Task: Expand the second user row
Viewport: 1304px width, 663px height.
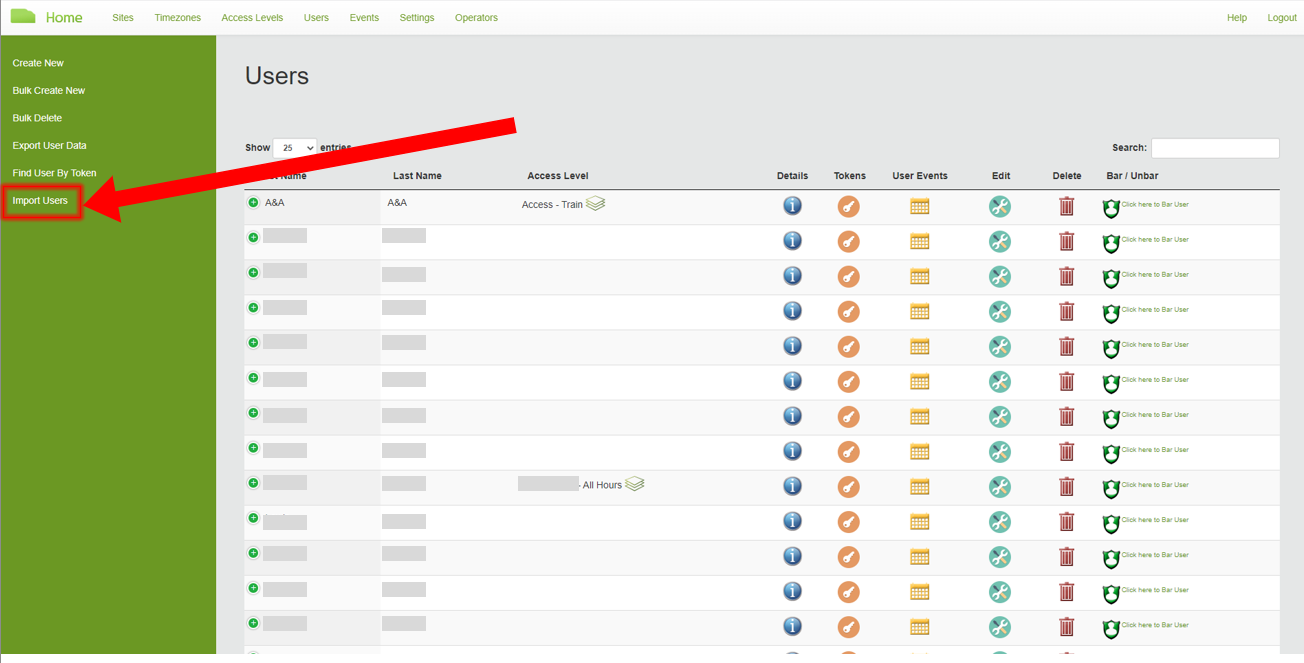Action: coord(252,237)
